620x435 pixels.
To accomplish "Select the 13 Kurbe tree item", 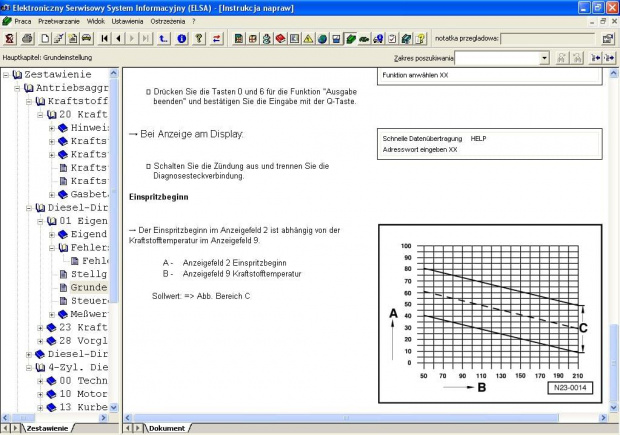I will [x=83, y=407].
